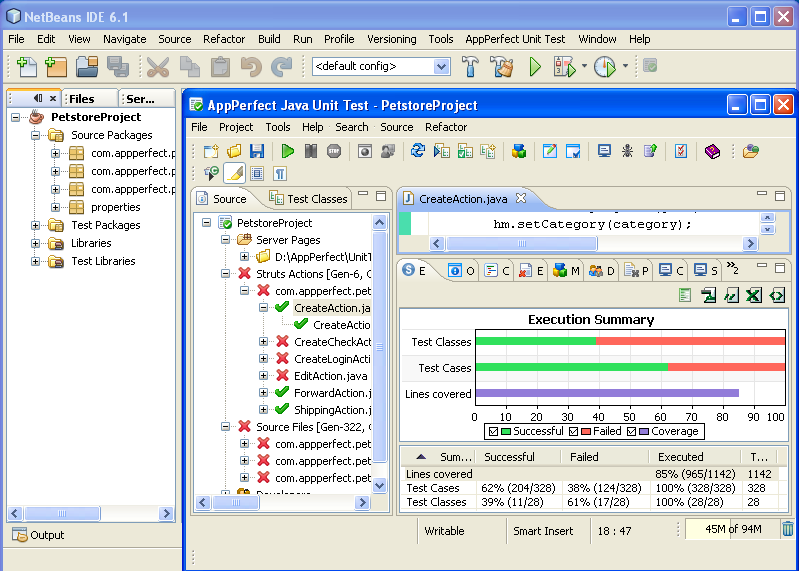Toggle the Failed legend checkbox
The width and height of the screenshot is (799, 571).
tap(573, 431)
